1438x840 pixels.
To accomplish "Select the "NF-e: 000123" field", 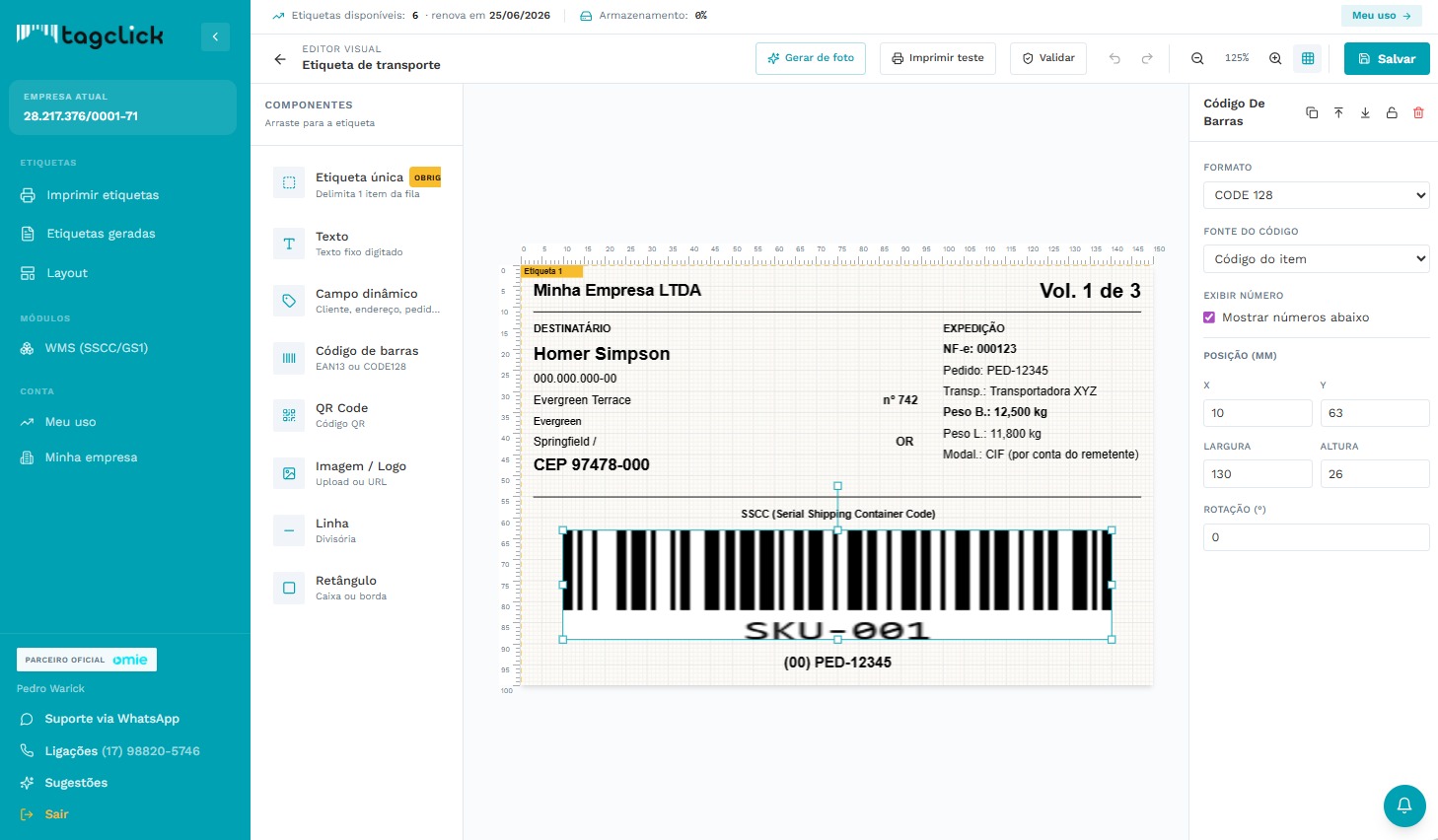I will pyautogui.click(x=979, y=349).
